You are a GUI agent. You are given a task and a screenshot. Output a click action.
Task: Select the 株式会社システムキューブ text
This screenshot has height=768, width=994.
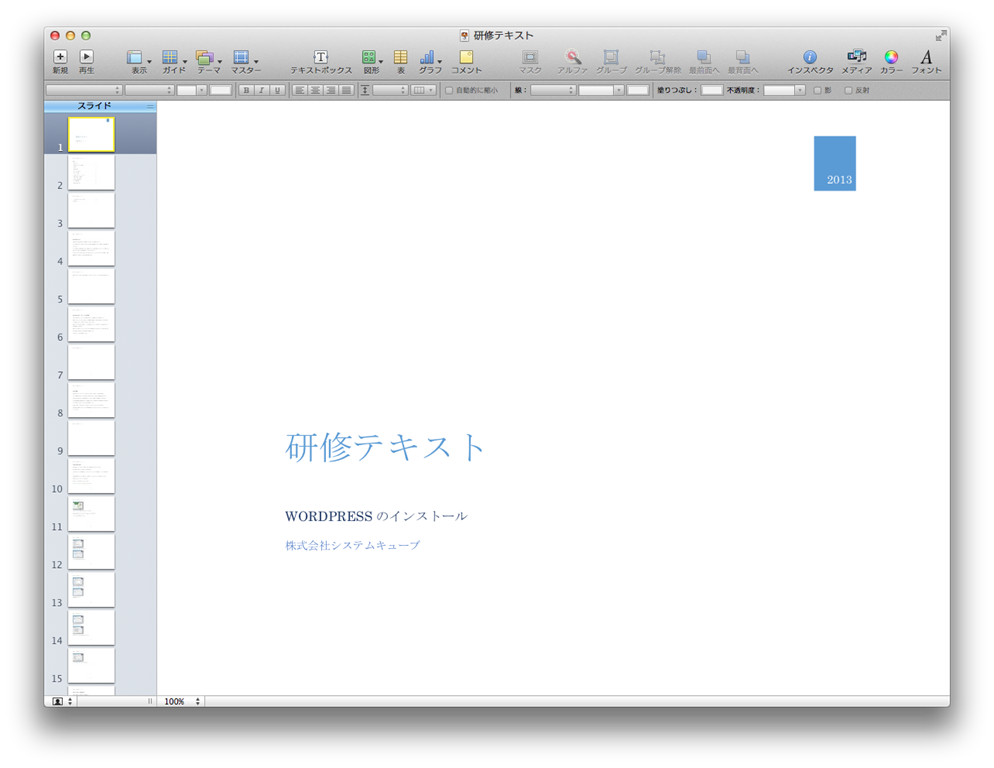pos(352,545)
